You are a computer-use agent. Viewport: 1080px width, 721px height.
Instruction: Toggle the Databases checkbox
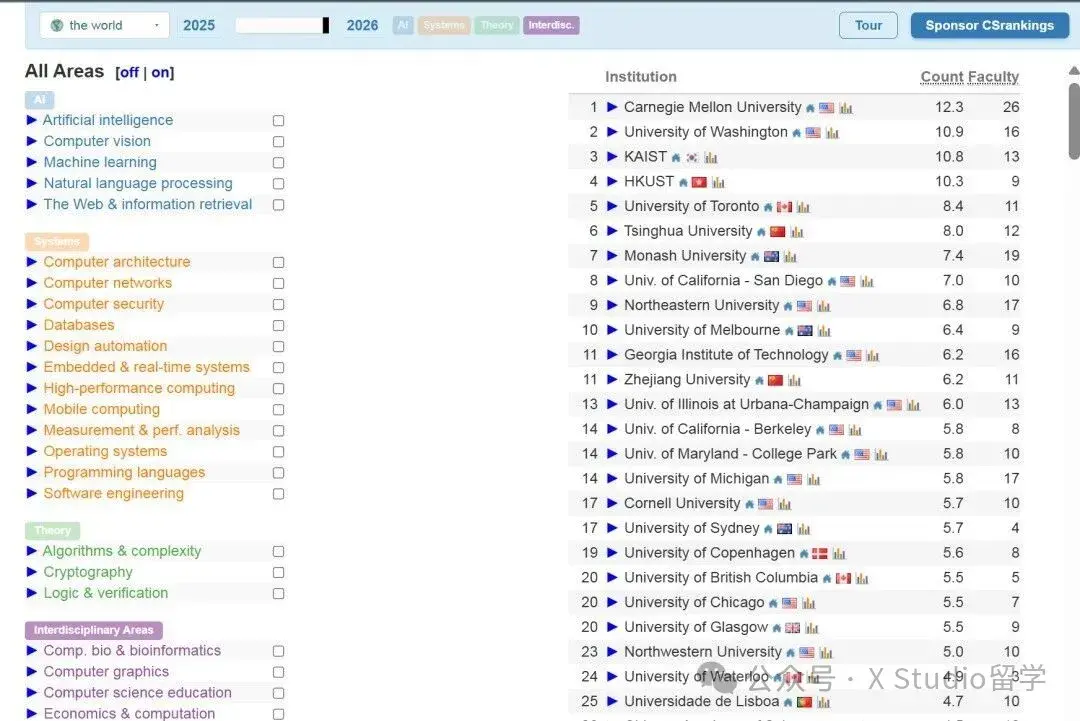[278, 325]
